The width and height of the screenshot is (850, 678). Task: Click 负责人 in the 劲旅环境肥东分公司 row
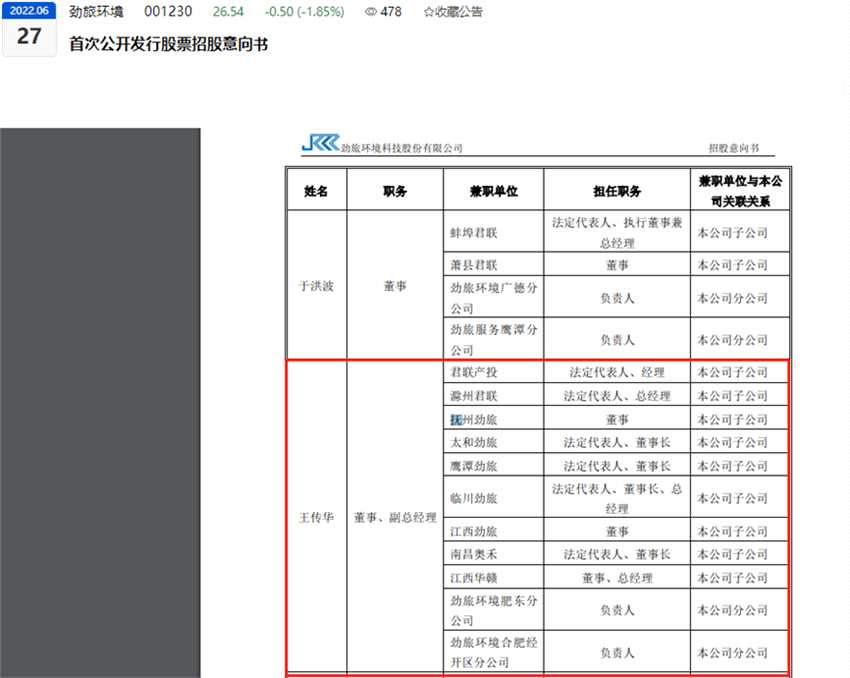click(x=617, y=610)
